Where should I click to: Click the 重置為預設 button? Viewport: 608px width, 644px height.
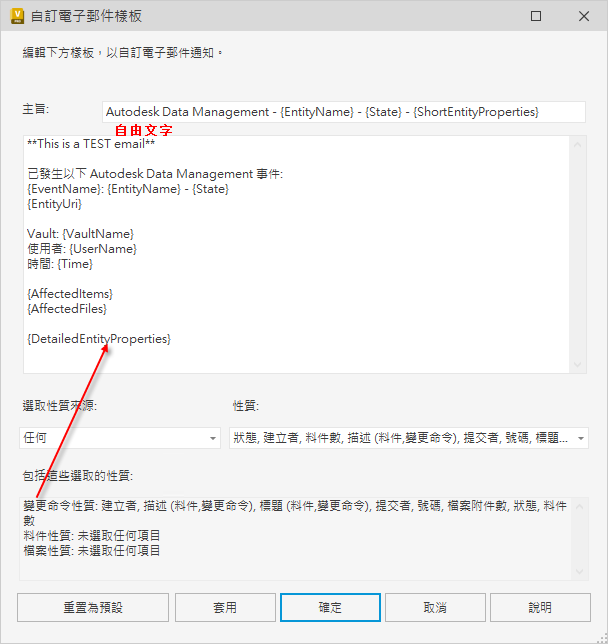point(93,607)
